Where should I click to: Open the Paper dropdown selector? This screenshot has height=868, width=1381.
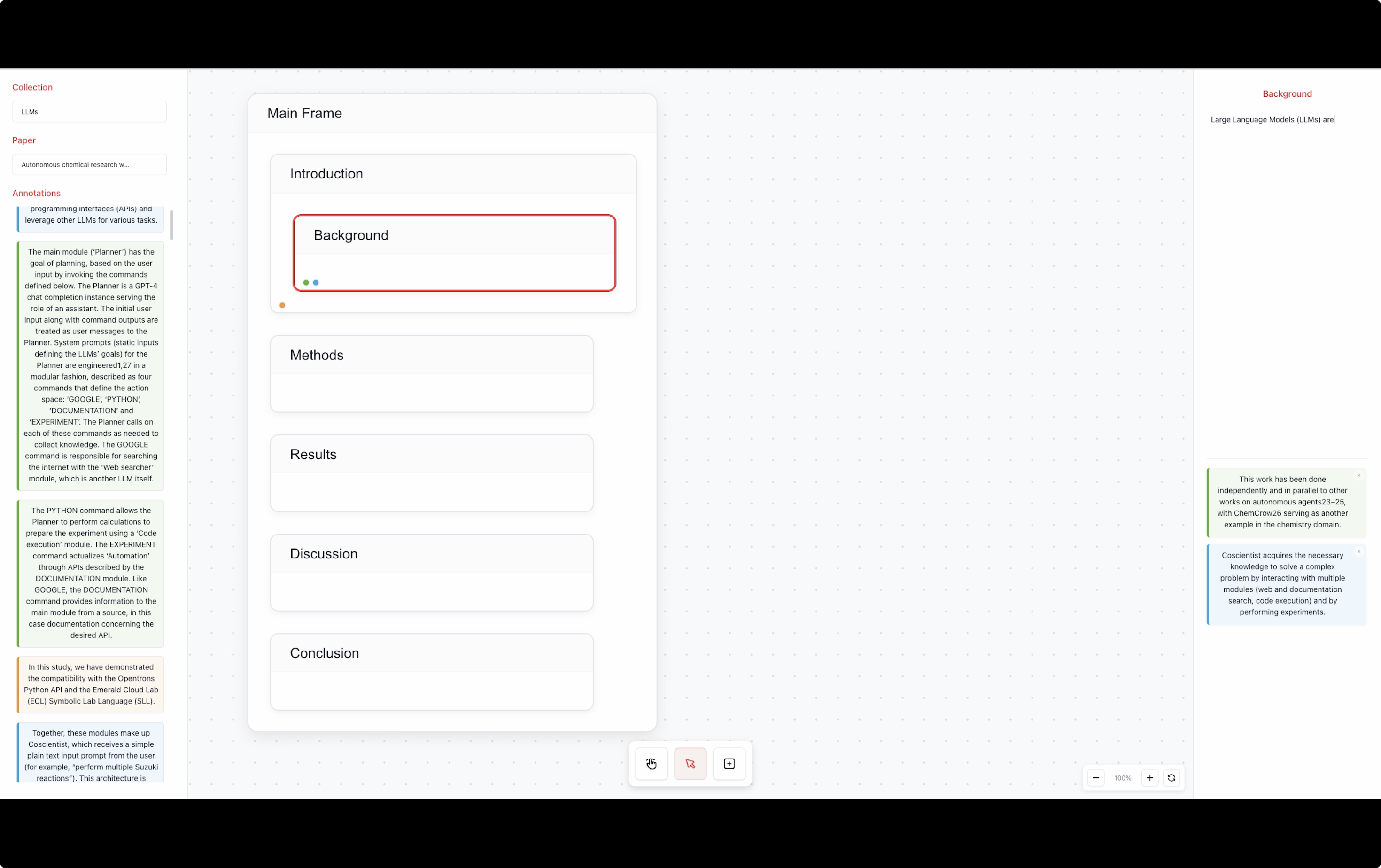click(89, 164)
